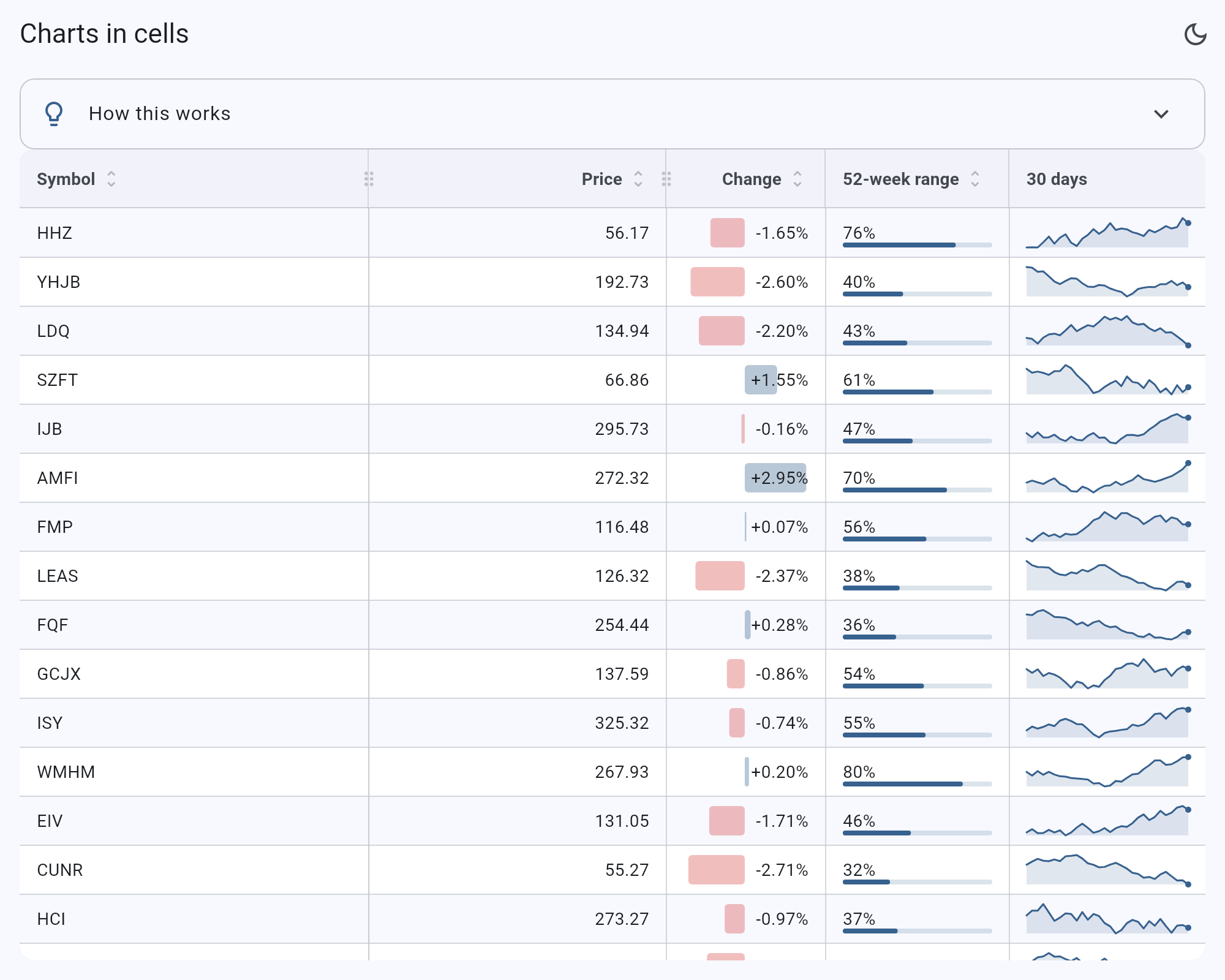Click the 76% range progress bar
1225x980 pixels.
(x=917, y=245)
